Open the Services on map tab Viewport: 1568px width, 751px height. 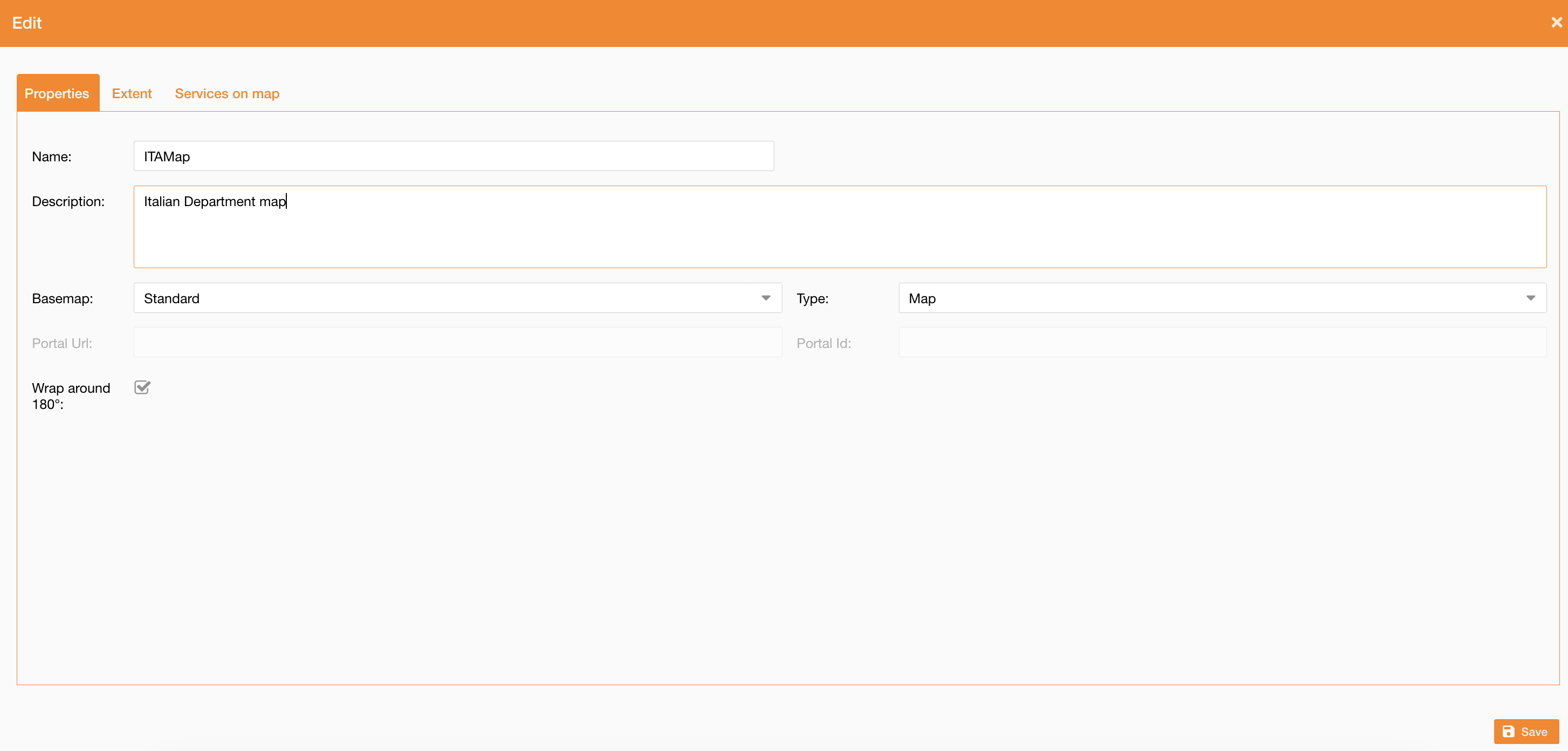[227, 93]
